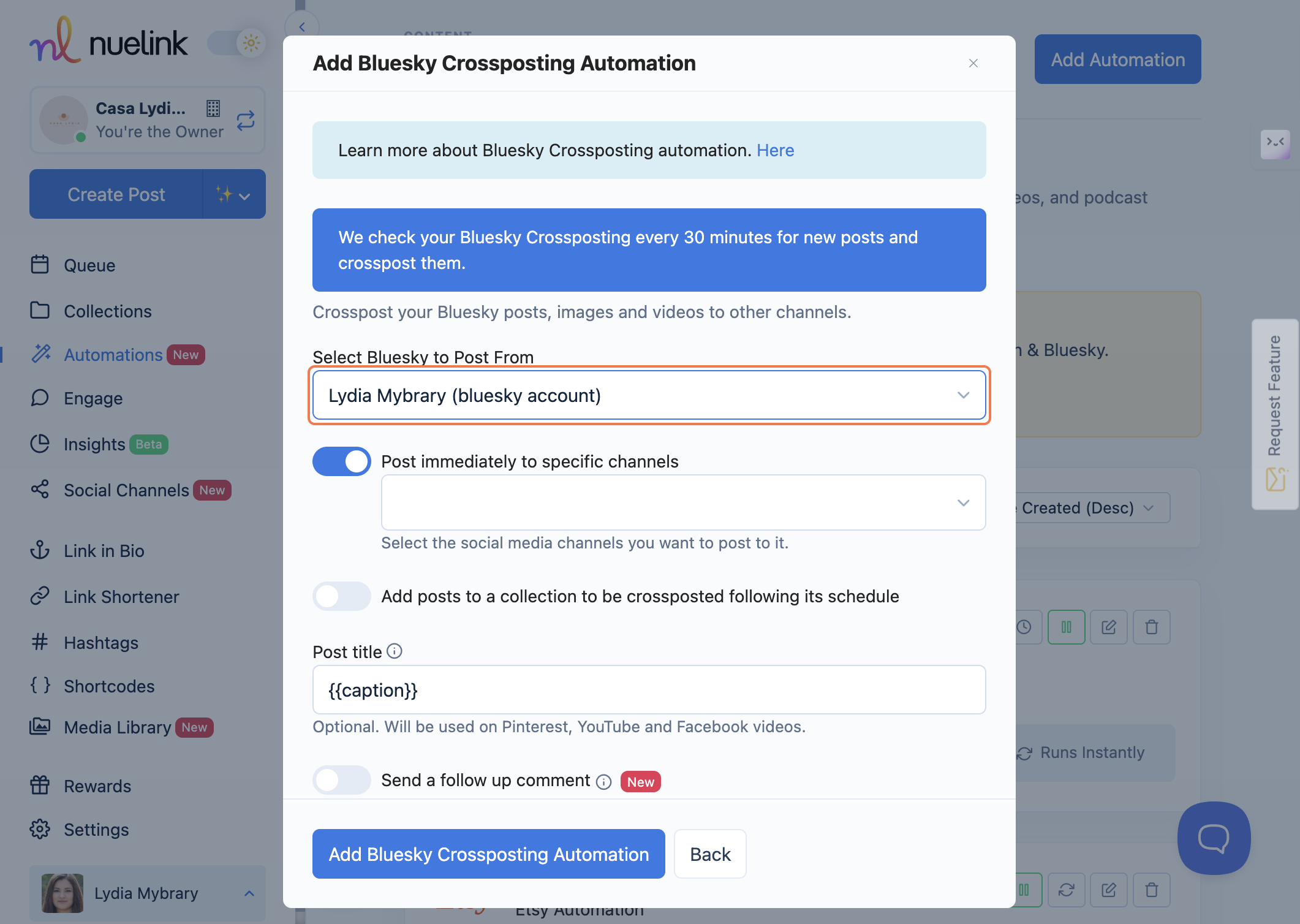This screenshot has height=924, width=1300.
Task: Click the upper row's clock history icon
Action: pyautogui.click(x=1024, y=627)
